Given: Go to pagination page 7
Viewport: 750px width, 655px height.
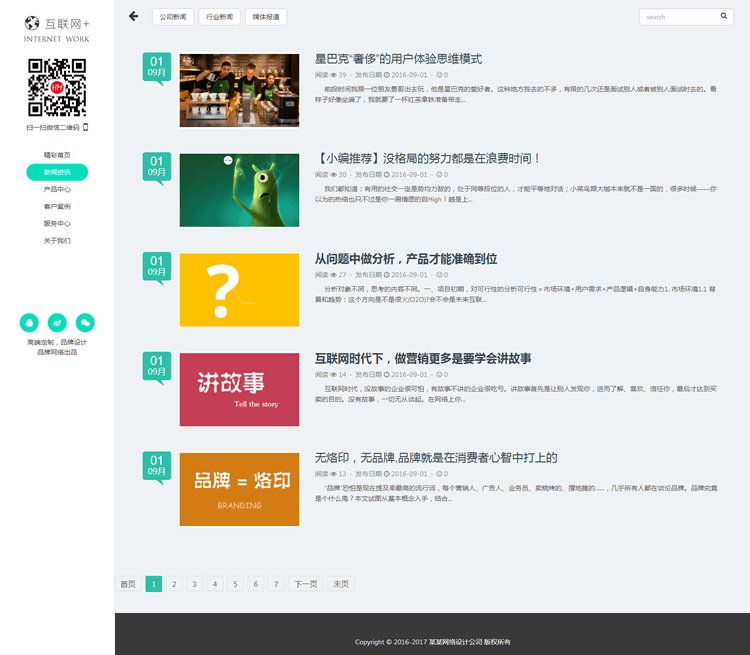Looking at the screenshot, I should tap(276, 584).
